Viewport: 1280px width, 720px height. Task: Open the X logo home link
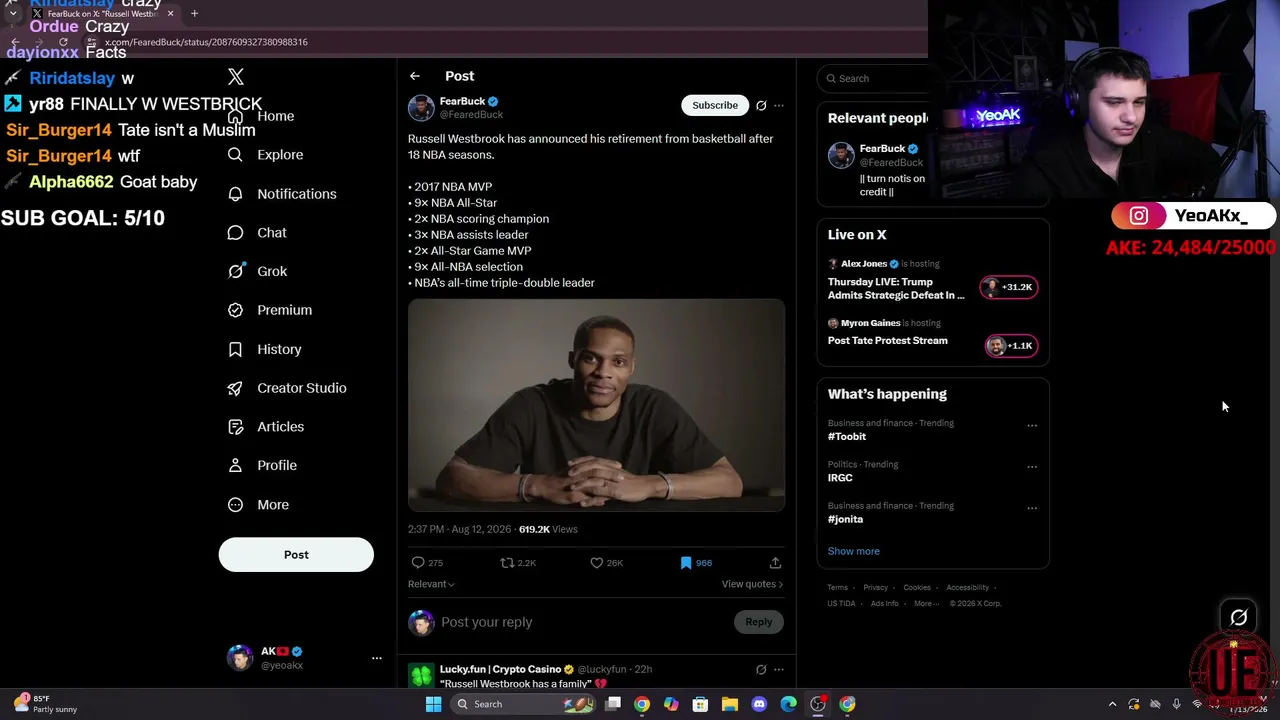pos(236,77)
